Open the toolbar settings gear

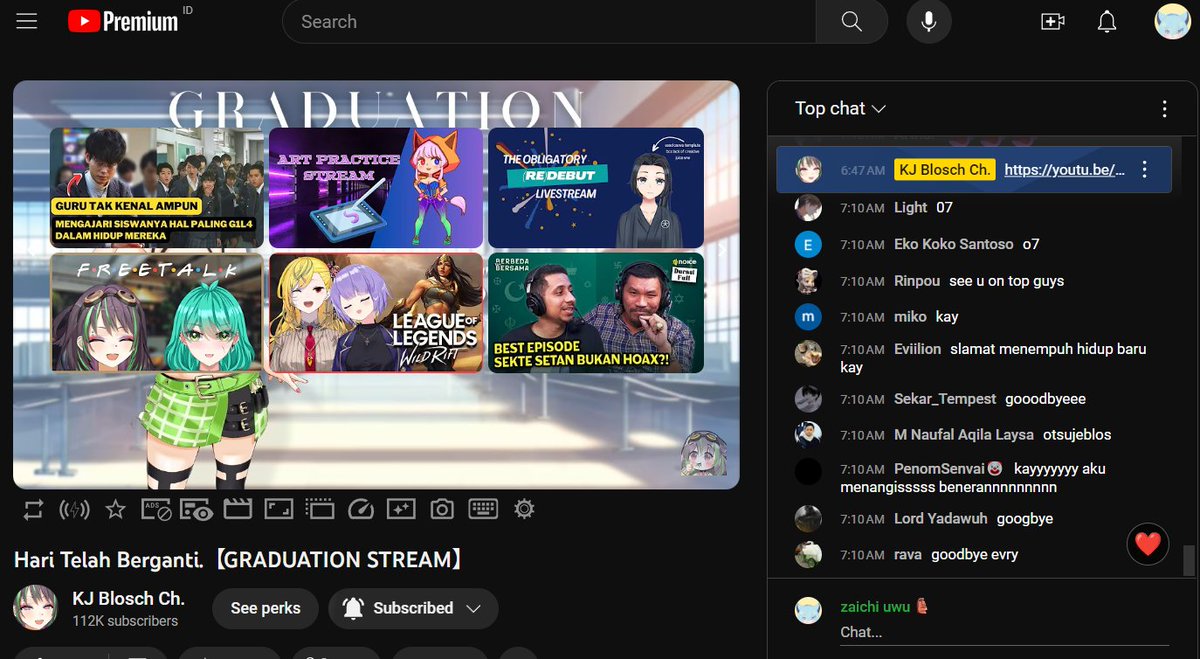pos(524,509)
